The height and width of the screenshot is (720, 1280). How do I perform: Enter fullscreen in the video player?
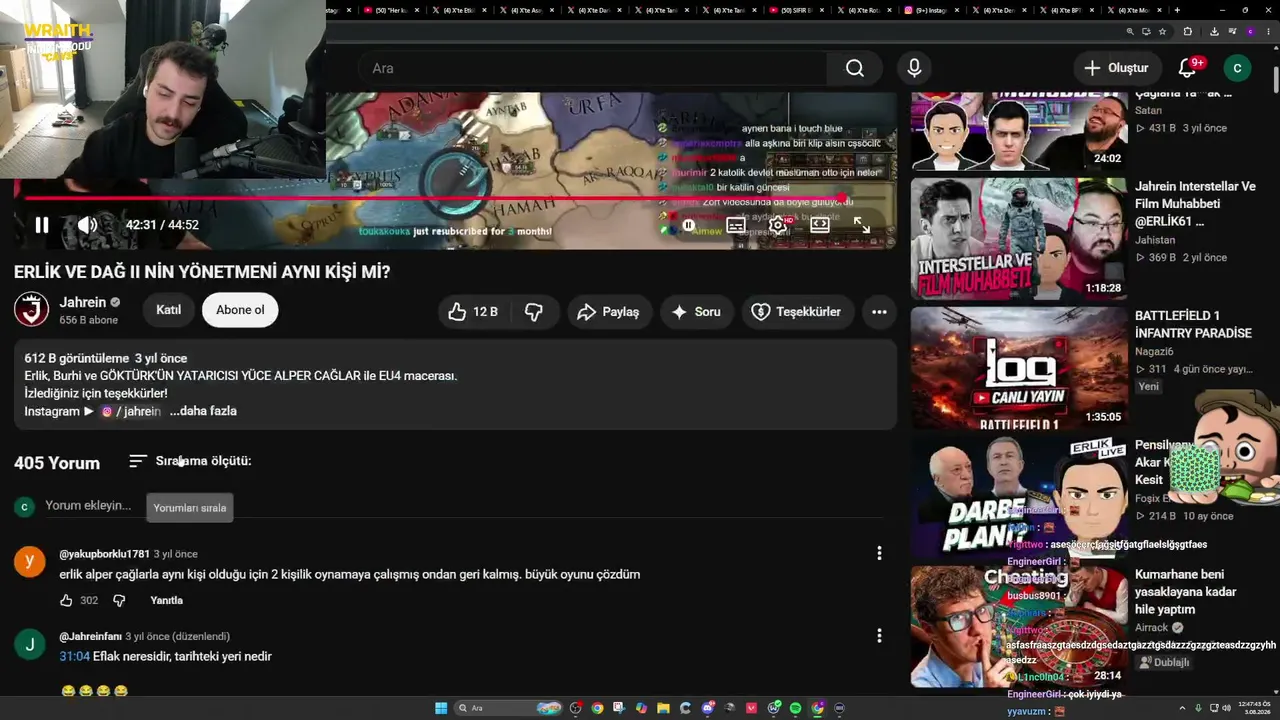pos(862,226)
